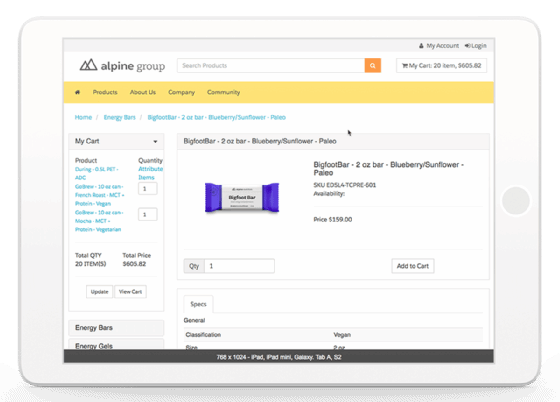Click the Price $159.00 text
The height and width of the screenshot is (402, 560).
(x=332, y=219)
